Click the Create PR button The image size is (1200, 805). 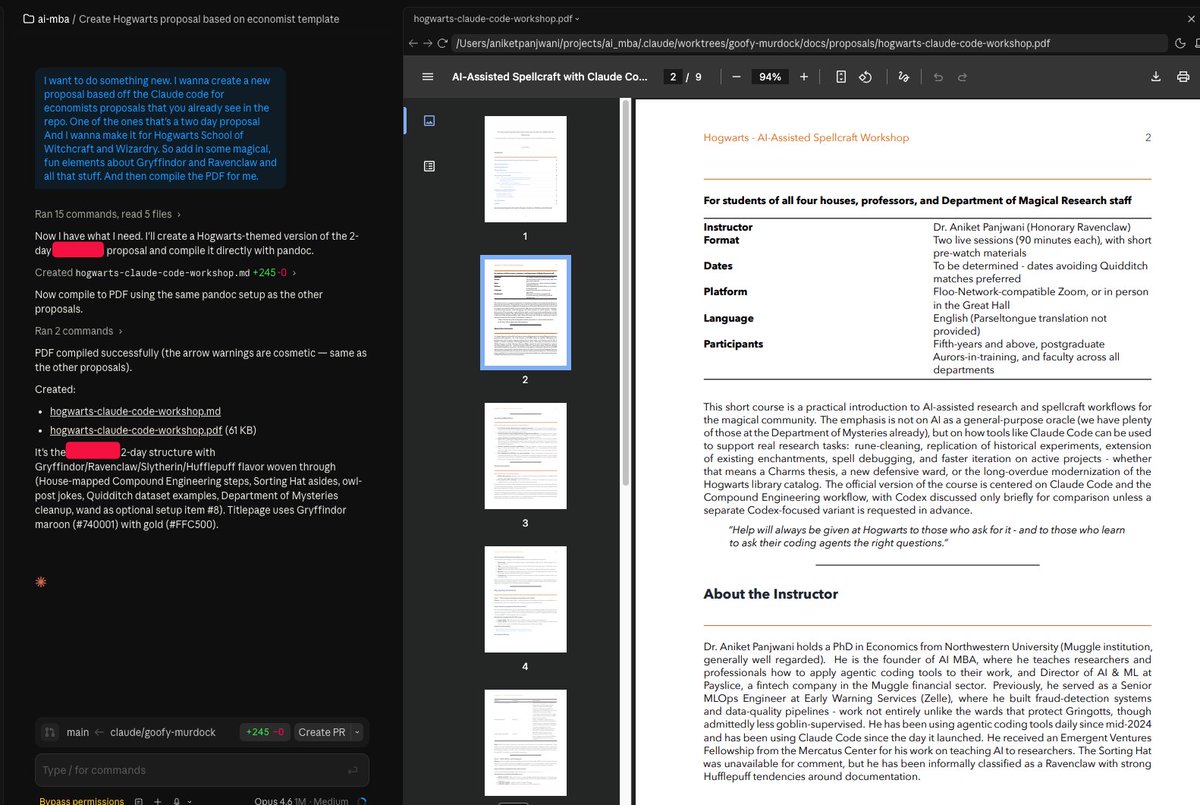pos(321,732)
